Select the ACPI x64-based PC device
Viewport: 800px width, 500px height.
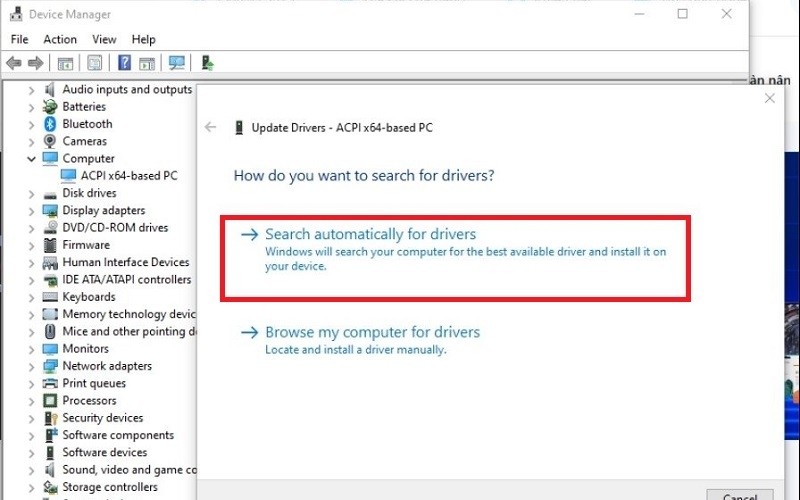(129, 176)
